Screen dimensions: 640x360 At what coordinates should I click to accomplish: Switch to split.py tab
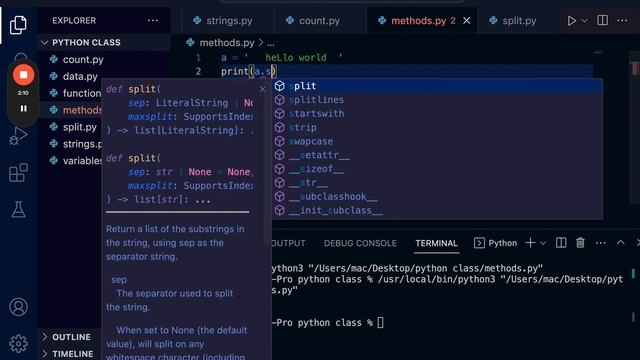(513, 20)
